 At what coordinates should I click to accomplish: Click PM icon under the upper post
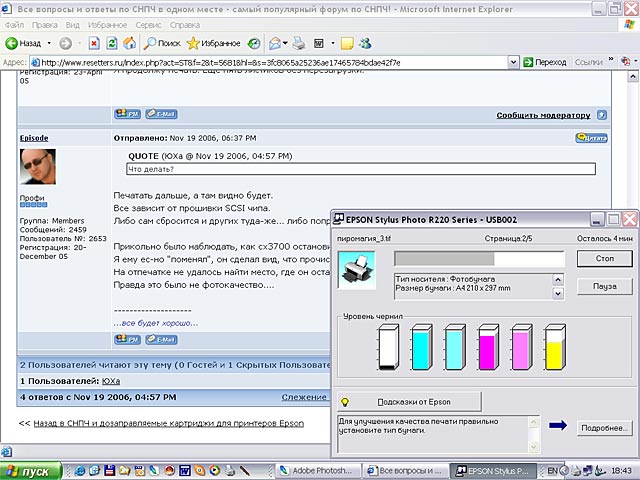click(x=127, y=114)
